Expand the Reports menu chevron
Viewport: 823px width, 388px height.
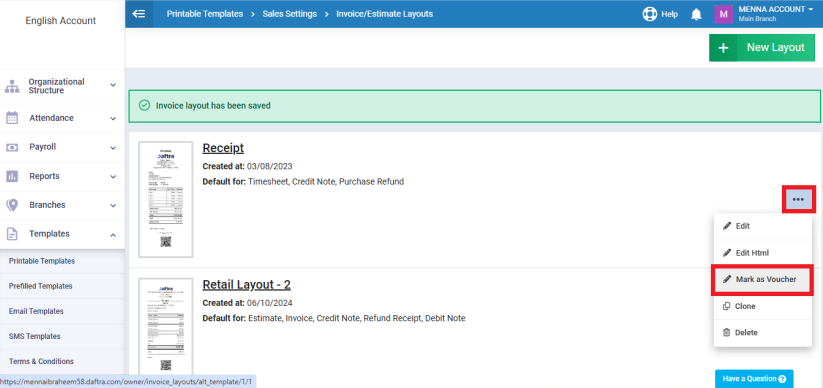(x=113, y=176)
